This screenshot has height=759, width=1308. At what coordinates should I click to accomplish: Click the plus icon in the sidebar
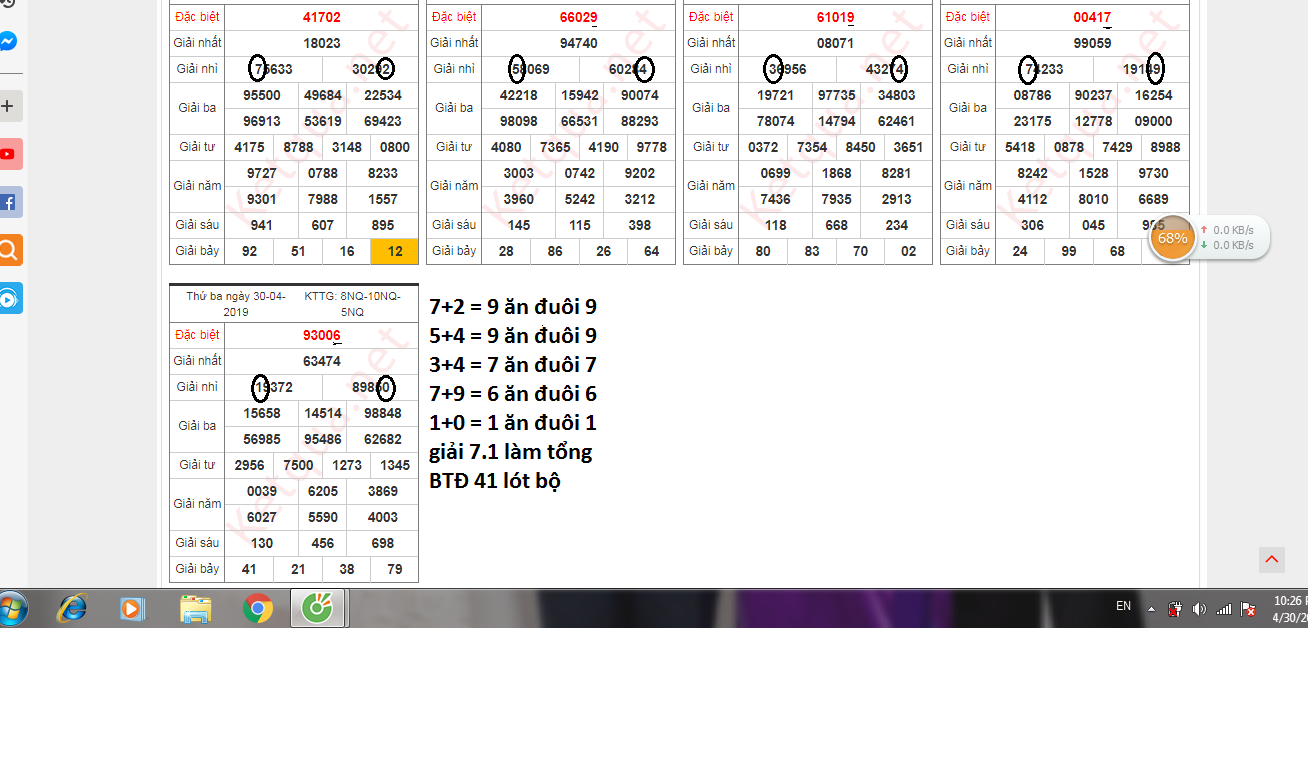point(8,106)
